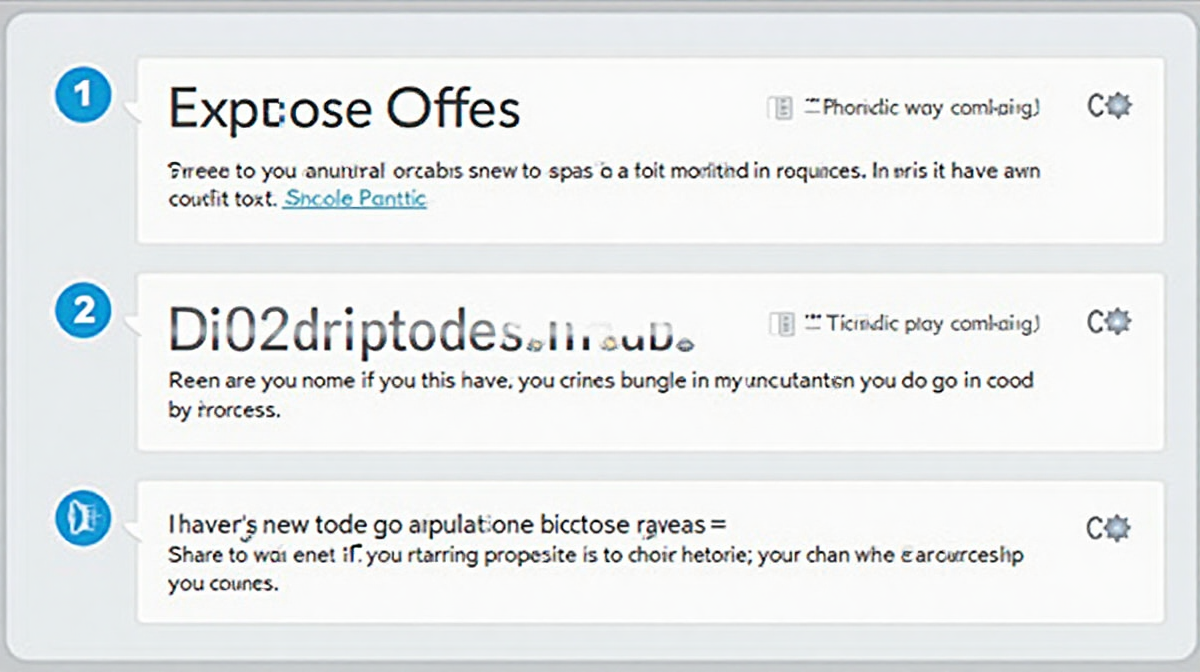Click the Ihaver's new tode heading line
The image size is (1200, 672).
447,524
